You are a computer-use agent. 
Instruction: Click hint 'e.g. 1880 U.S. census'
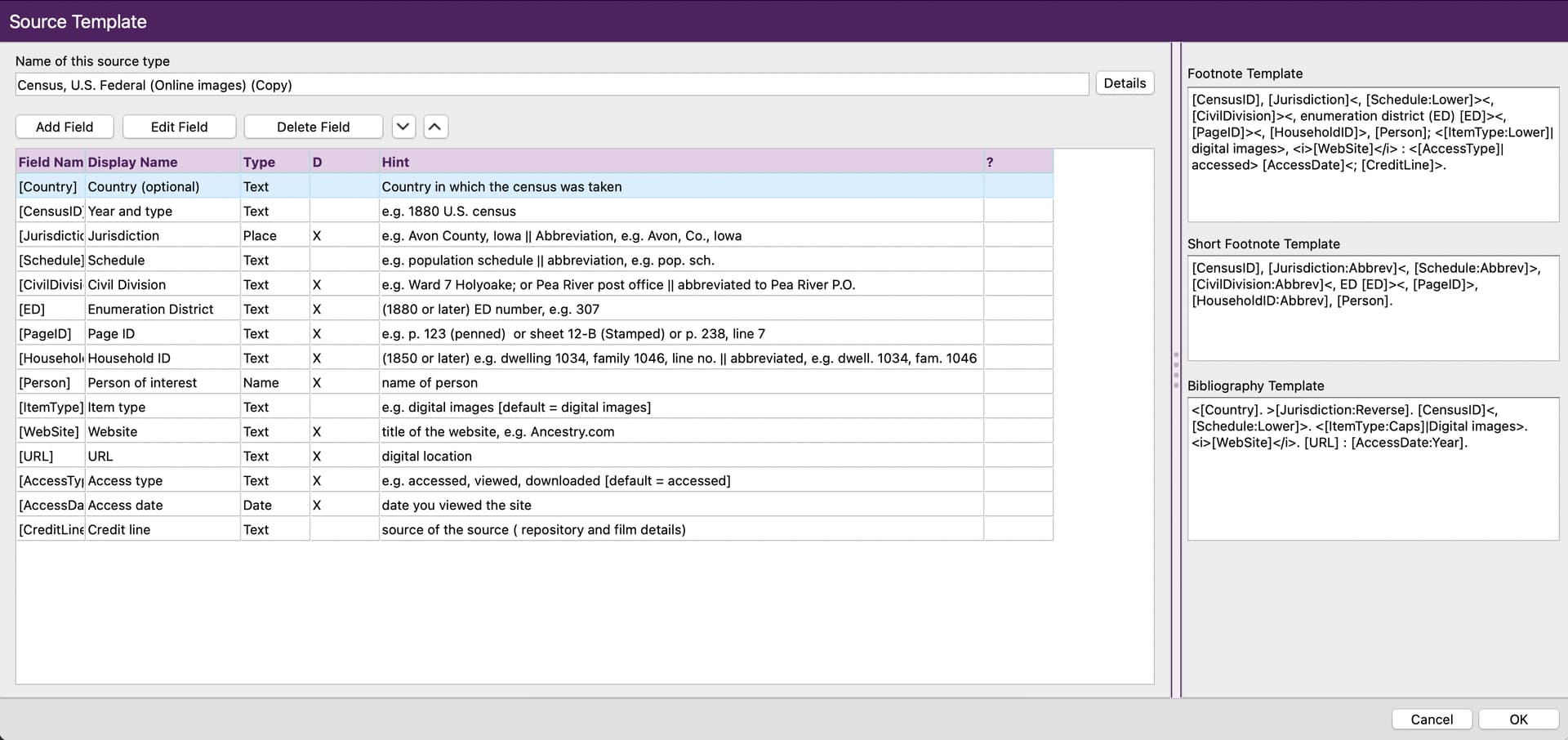(681, 211)
